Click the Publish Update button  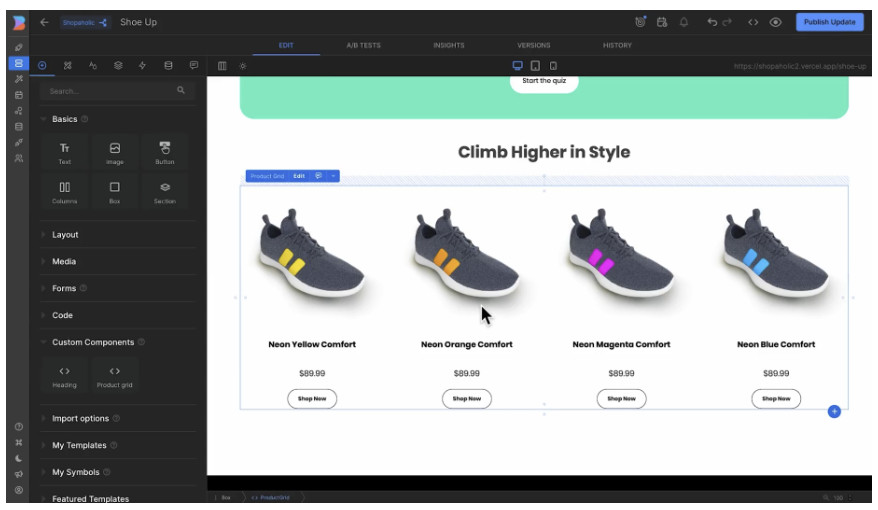[x=830, y=22]
